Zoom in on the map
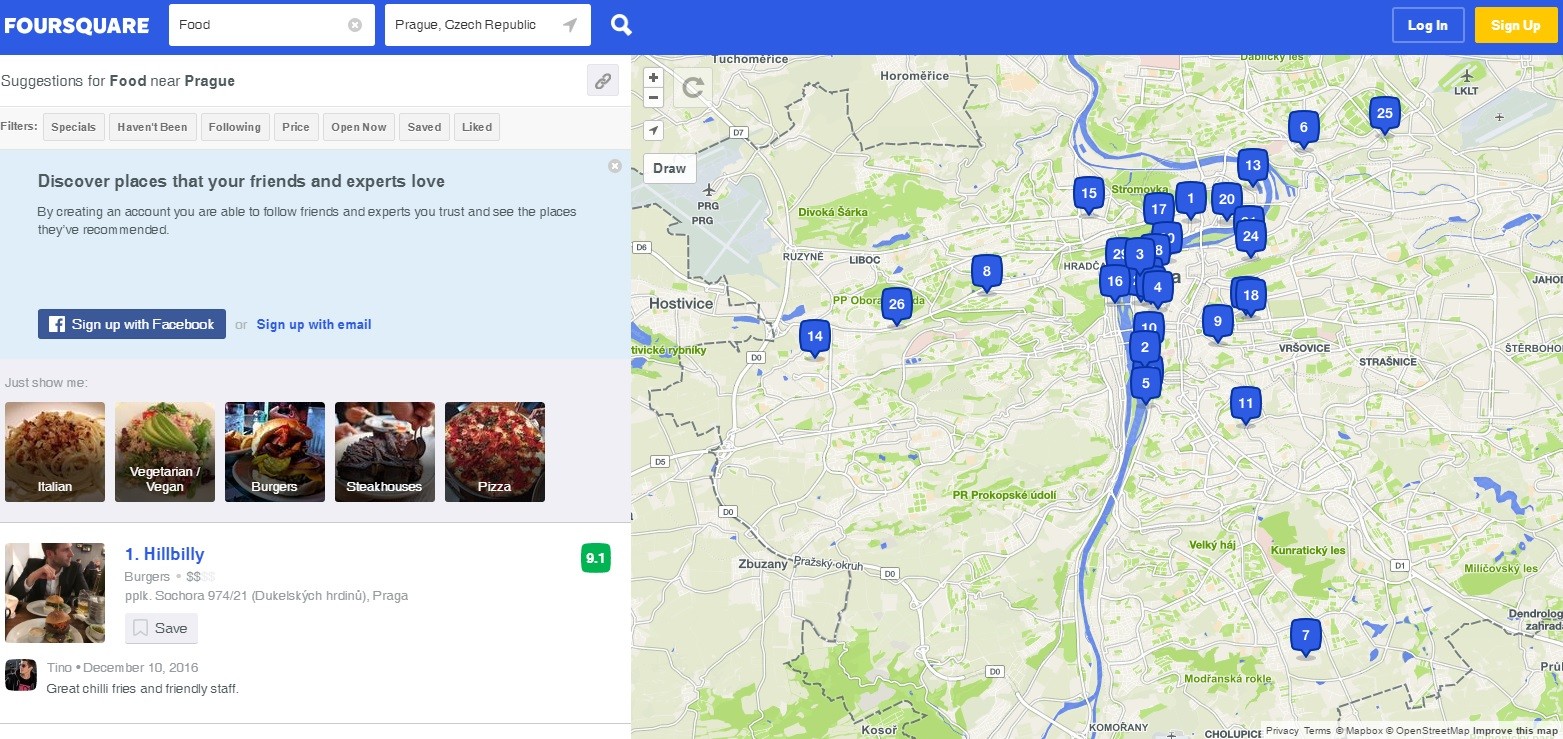 [654, 77]
